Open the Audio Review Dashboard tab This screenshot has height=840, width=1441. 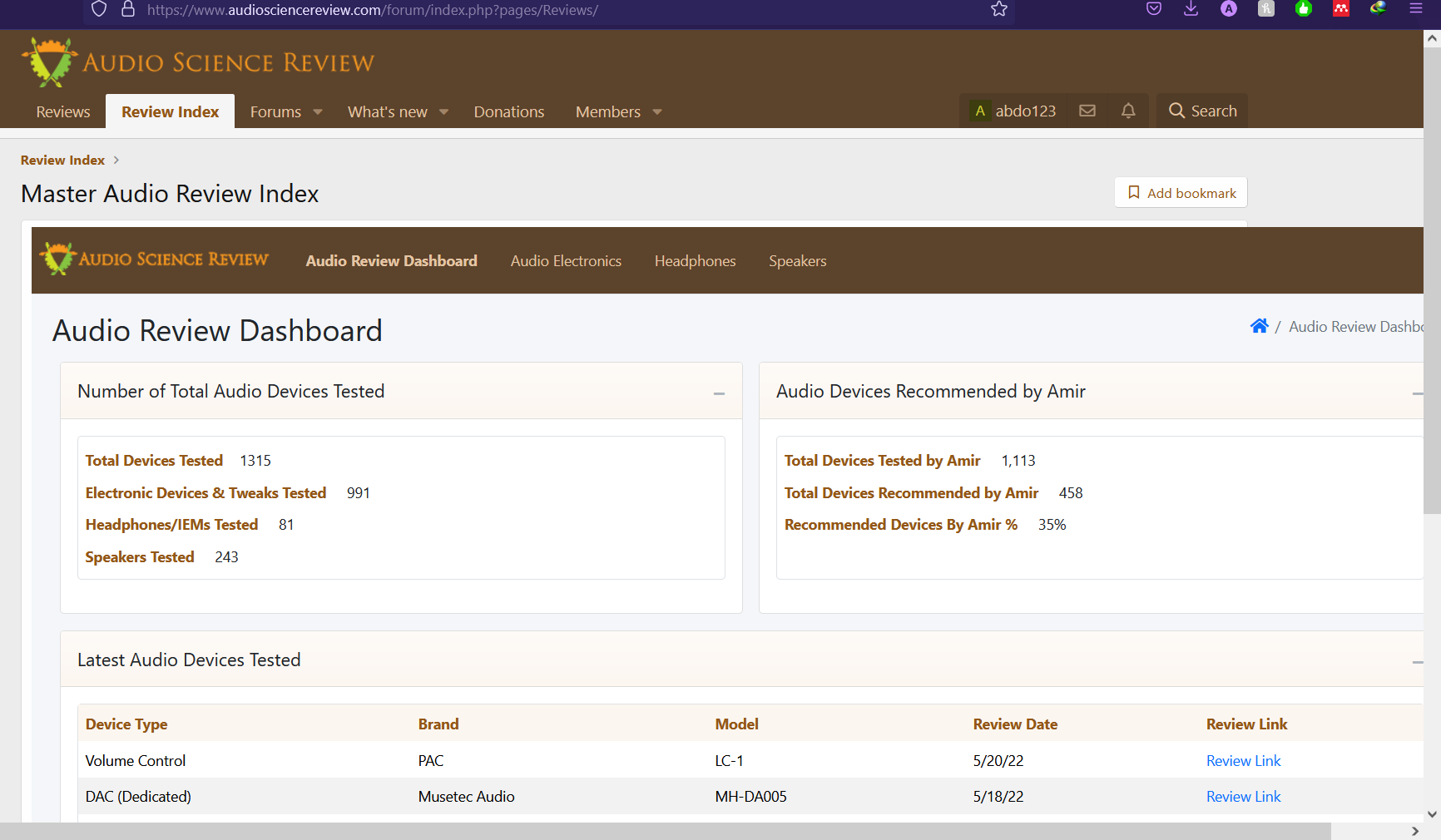pyautogui.click(x=392, y=260)
